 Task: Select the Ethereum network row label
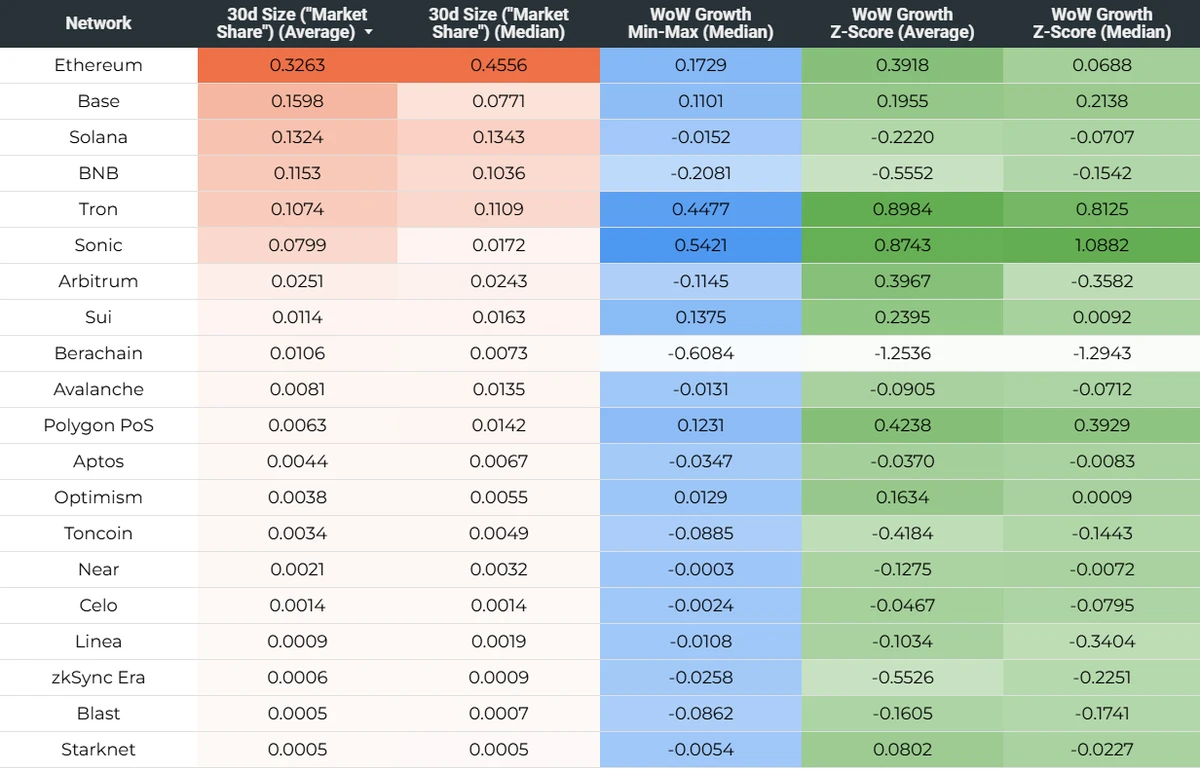pos(98,65)
